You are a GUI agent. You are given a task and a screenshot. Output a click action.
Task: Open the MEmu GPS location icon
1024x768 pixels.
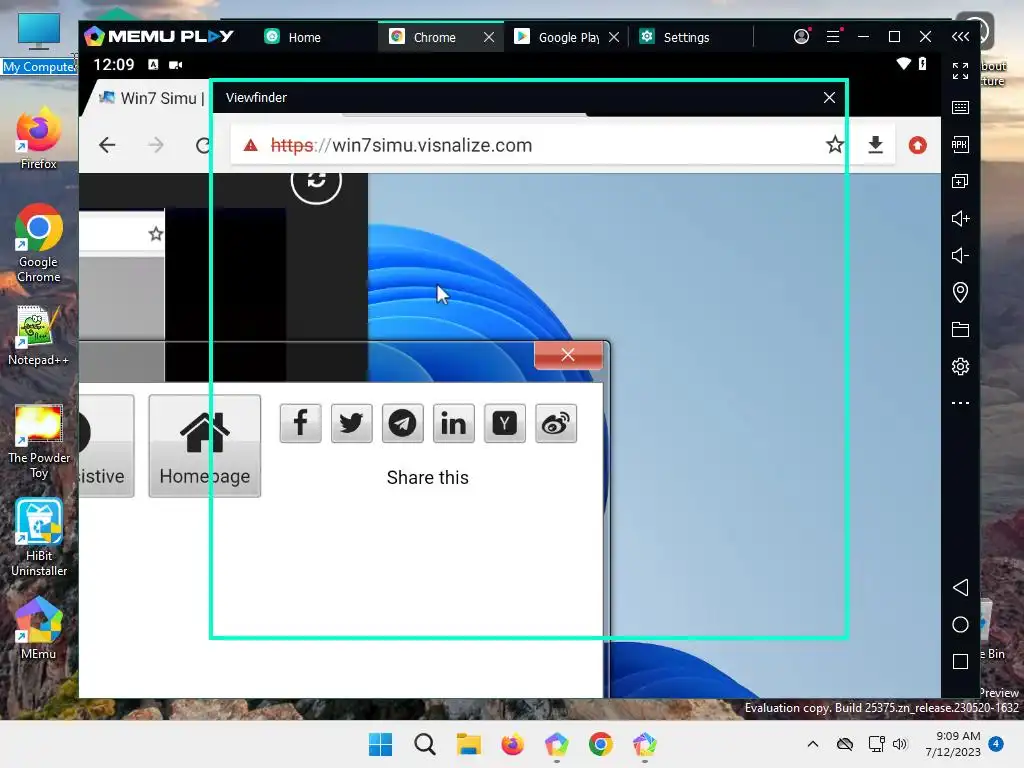[960, 292]
